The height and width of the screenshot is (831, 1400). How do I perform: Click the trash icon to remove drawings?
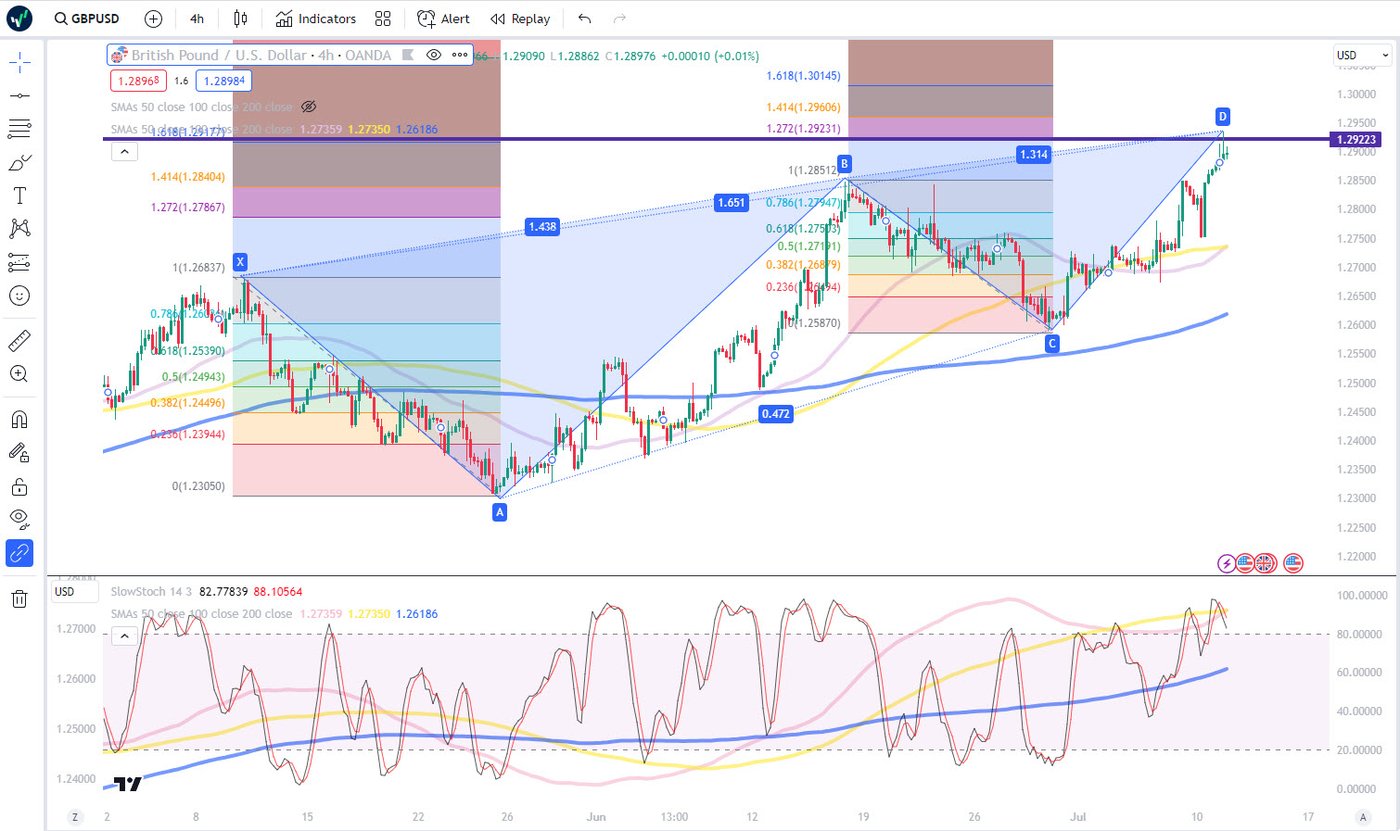coord(19,598)
